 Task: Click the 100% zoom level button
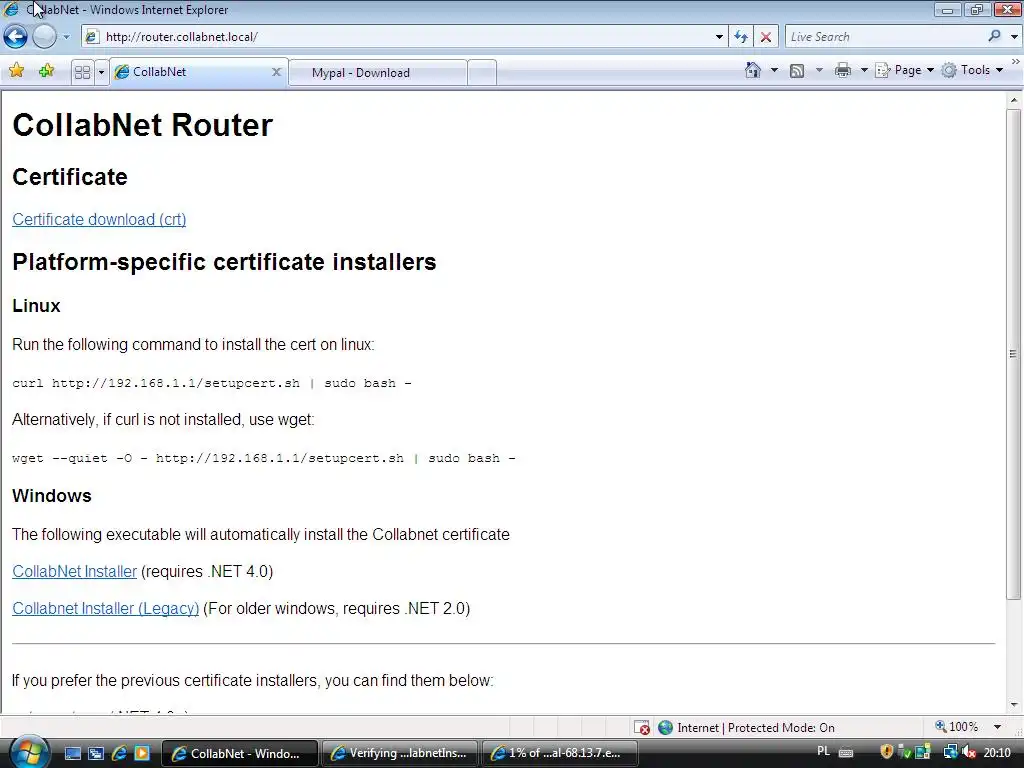(957, 727)
